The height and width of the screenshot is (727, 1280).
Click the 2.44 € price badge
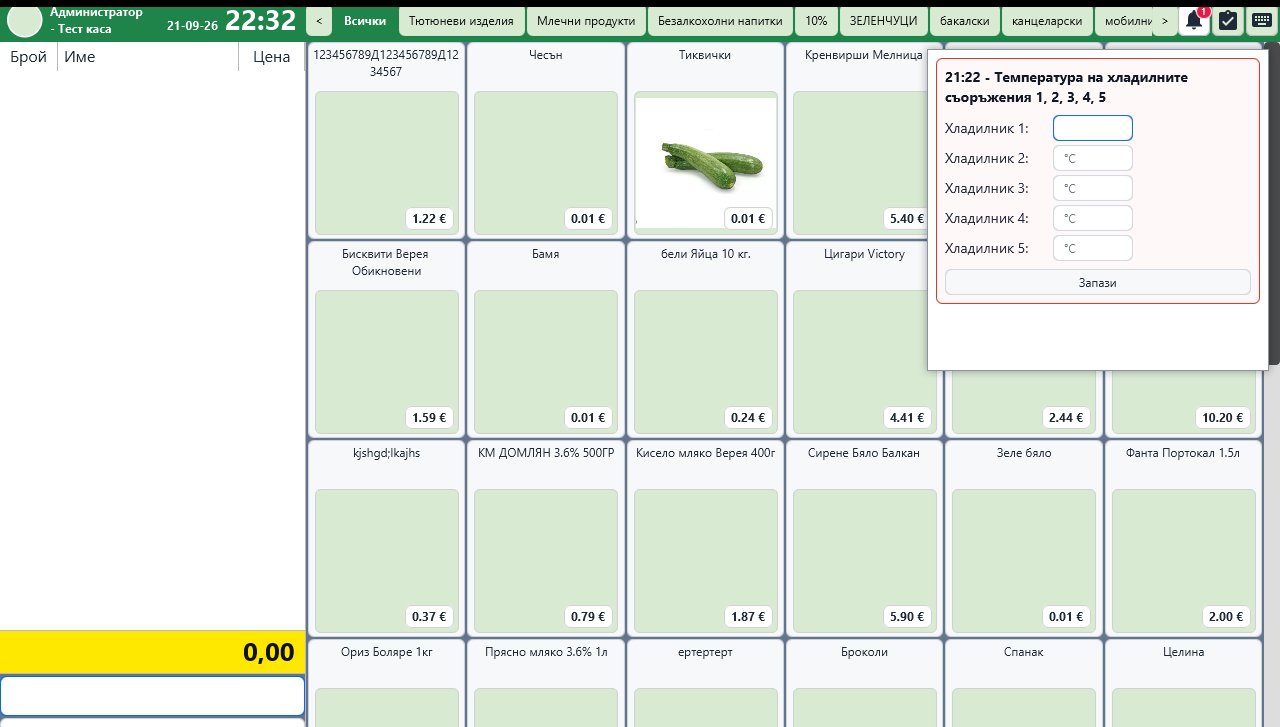(x=1067, y=418)
